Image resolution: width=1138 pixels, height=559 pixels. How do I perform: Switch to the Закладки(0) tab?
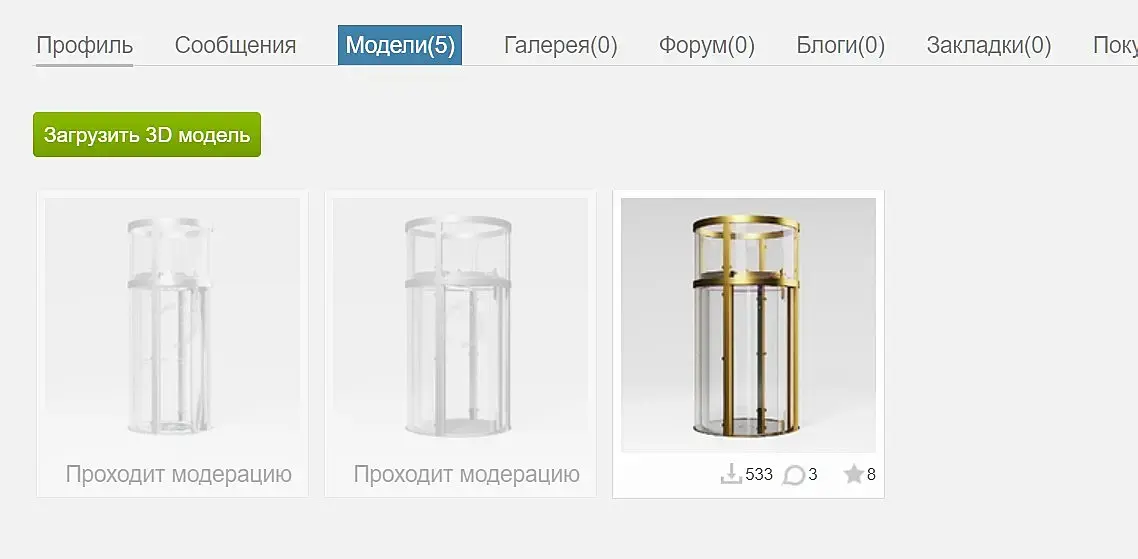(x=988, y=46)
